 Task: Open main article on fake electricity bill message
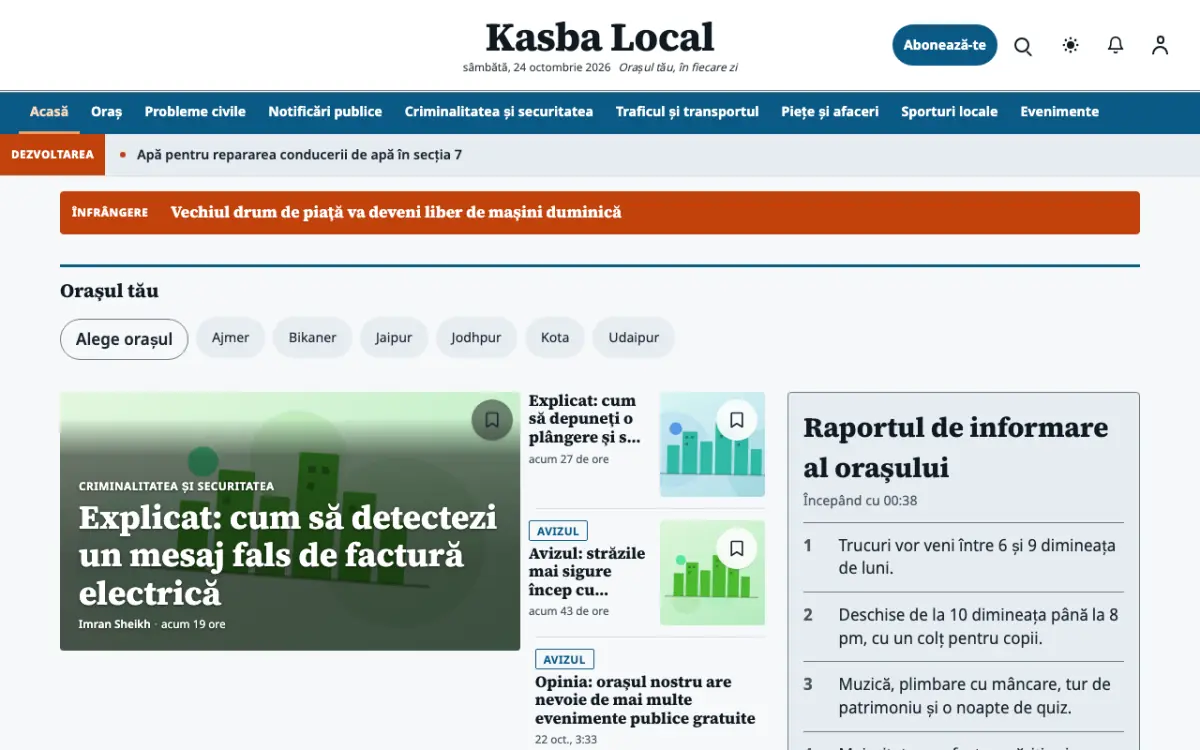(x=288, y=555)
